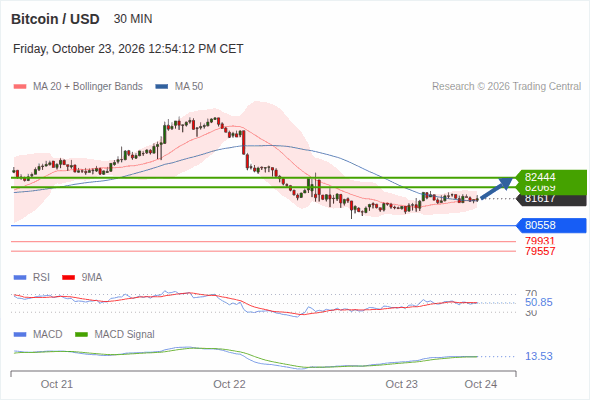
Task: Click the MACD legend label
Action: [x=47, y=334]
